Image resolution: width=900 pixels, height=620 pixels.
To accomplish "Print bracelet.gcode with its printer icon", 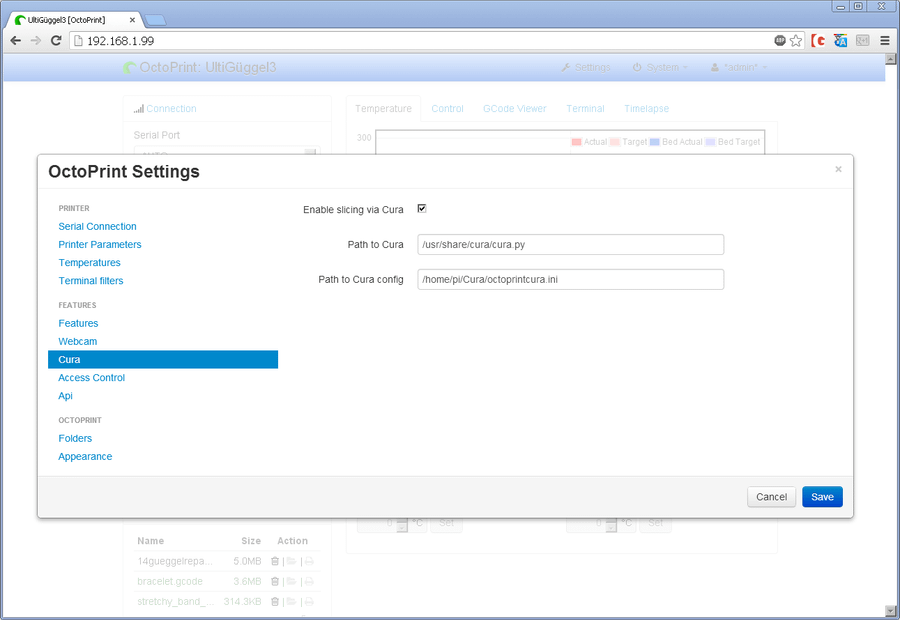I will 309,582.
